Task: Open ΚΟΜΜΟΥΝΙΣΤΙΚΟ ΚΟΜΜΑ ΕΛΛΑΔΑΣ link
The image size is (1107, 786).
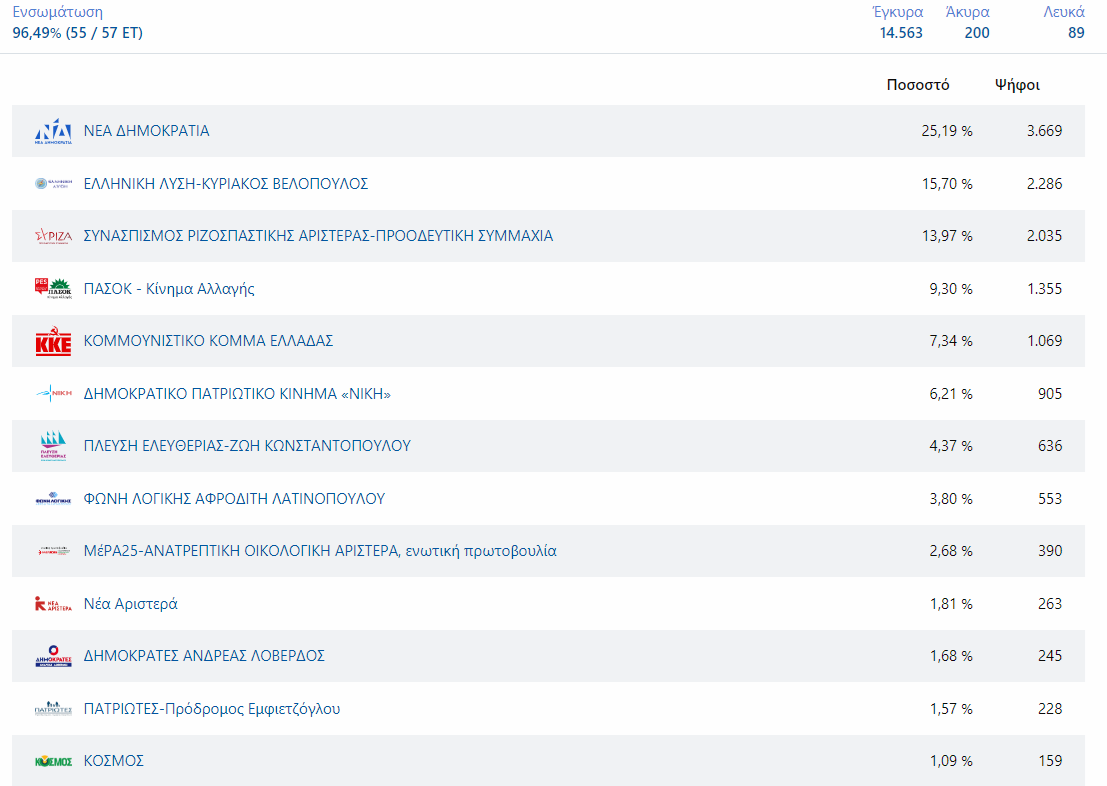Action: 208,341
